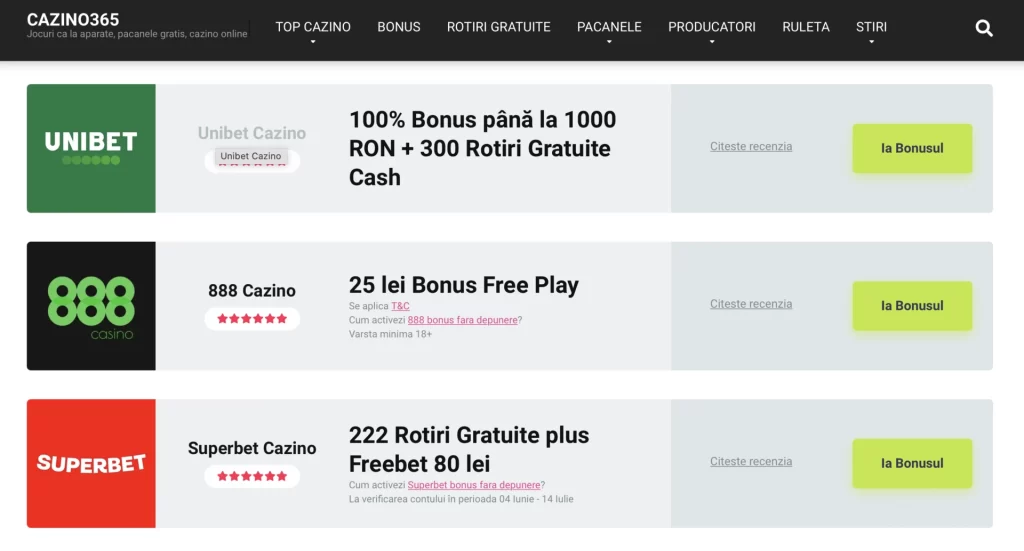The width and height of the screenshot is (1024, 551).
Task: Click the CAZINO365 site title
Action: tap(73, 20)
